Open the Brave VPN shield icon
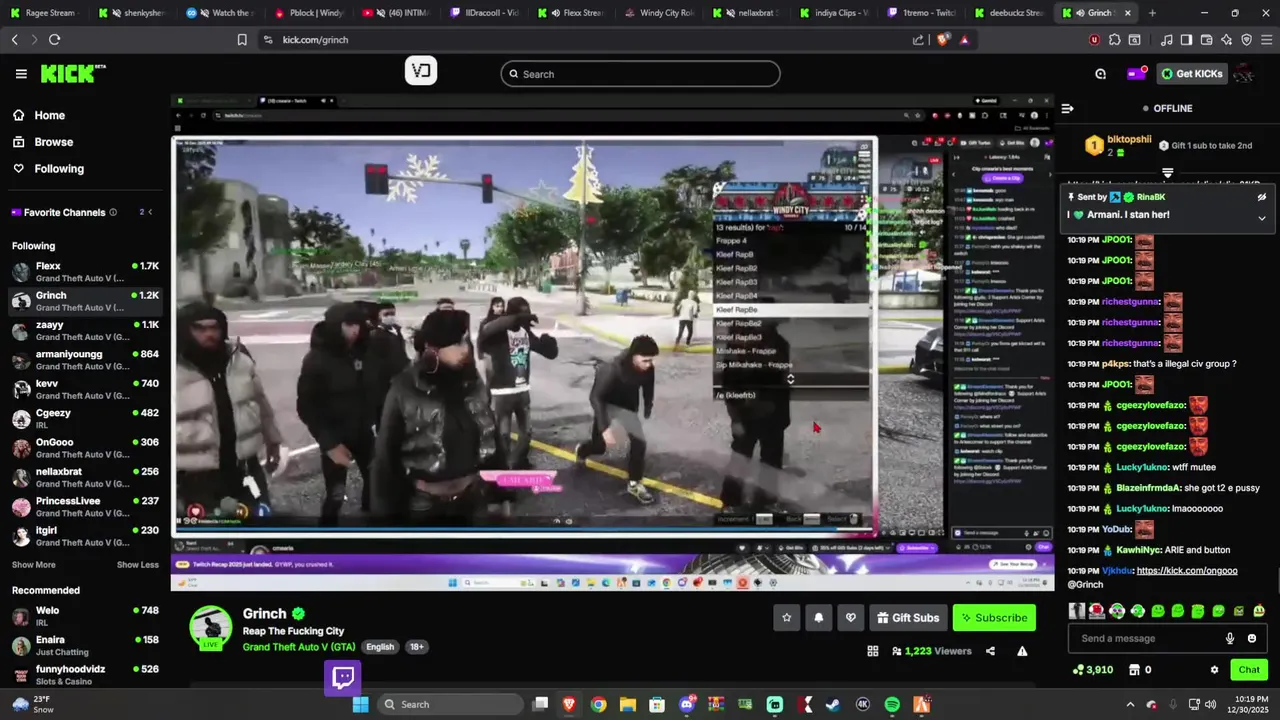The height and width of the screenshot is (720, 1280). [1246, 40]
